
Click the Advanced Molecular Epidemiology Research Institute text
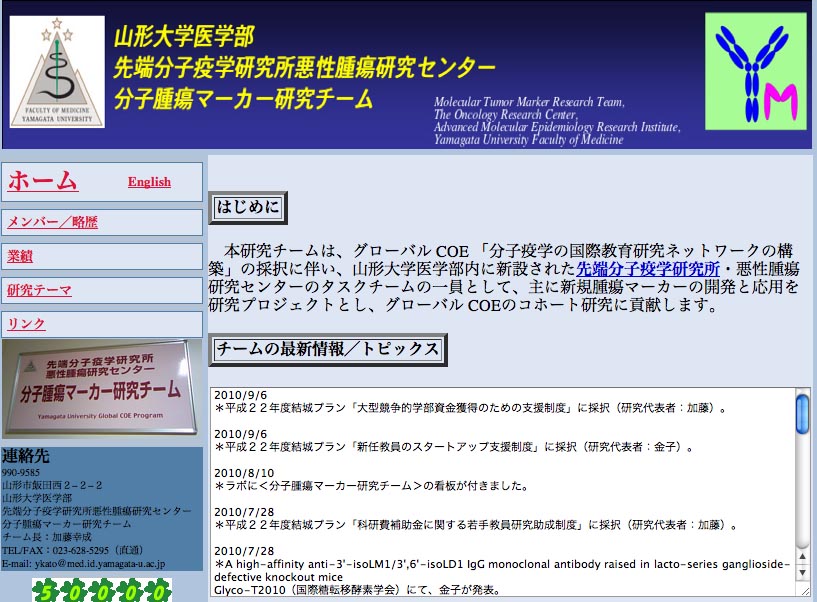(557, 127)
